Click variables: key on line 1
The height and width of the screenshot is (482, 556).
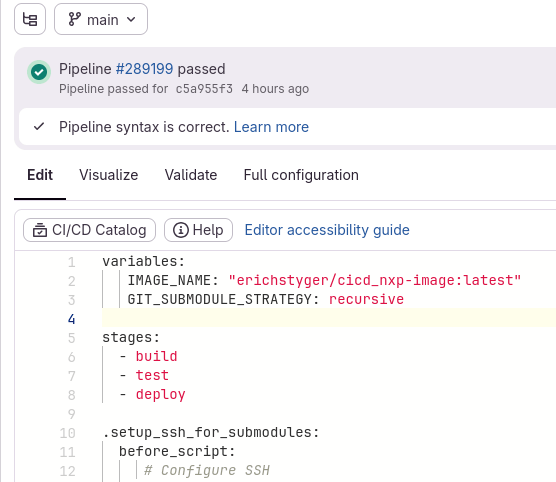[x=144, y=261]
